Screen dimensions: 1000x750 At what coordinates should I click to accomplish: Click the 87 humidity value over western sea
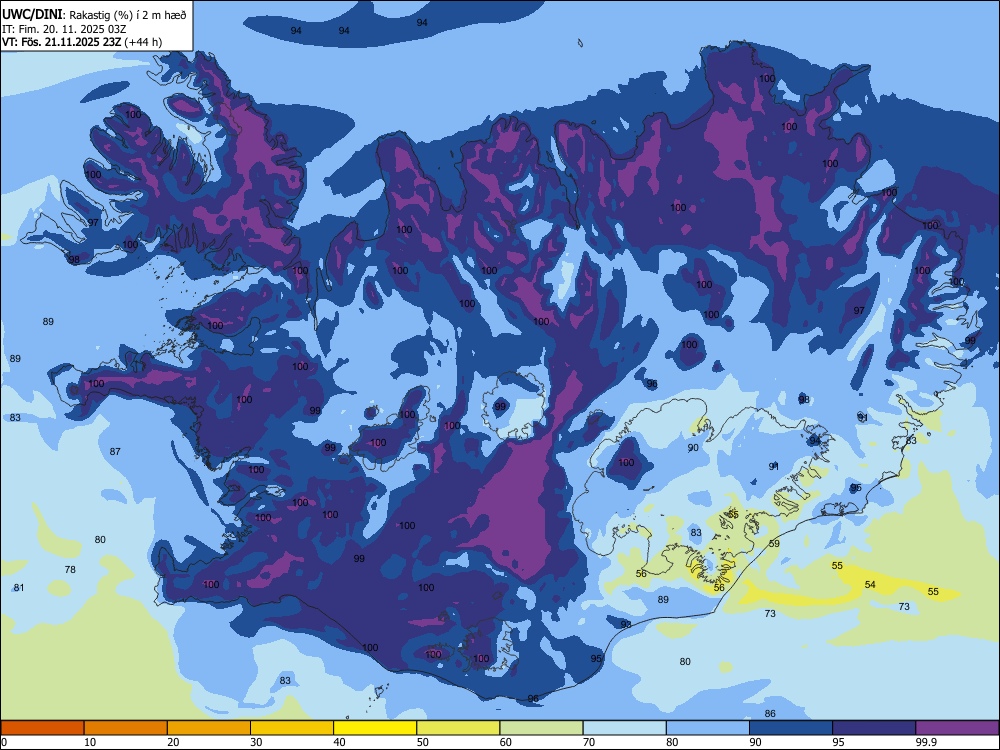point(115,452)
